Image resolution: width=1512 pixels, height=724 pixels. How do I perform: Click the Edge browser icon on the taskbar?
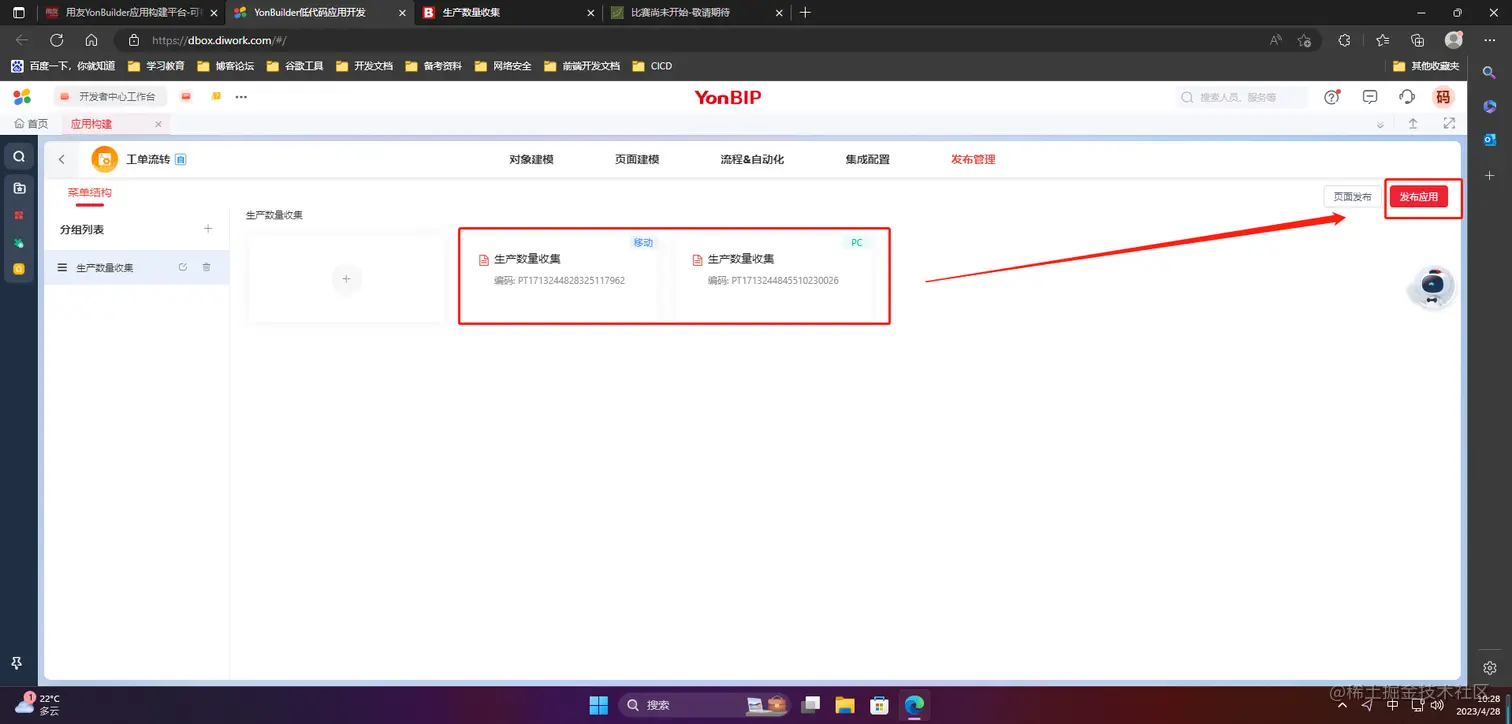pos(913,705)
